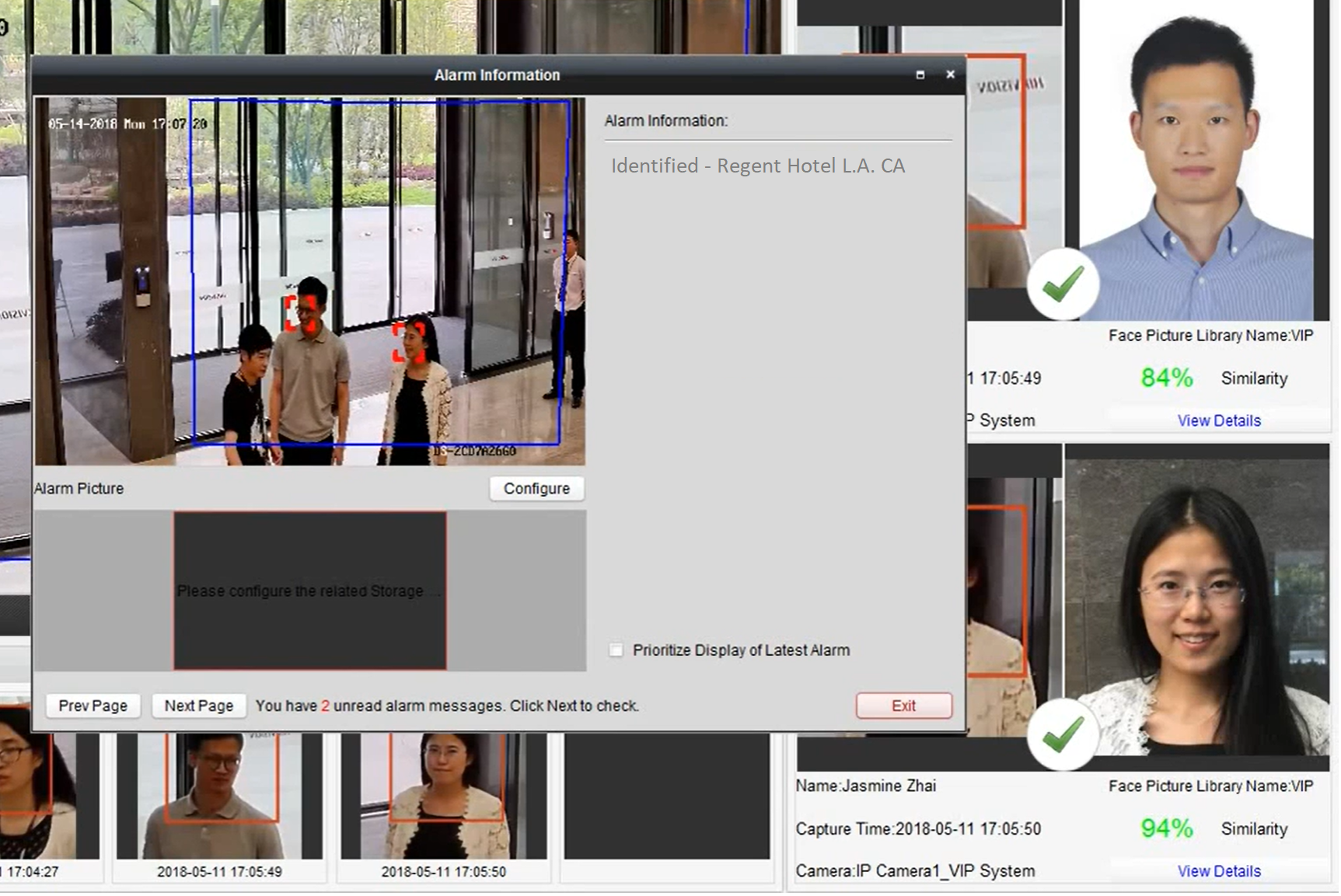Viewport: 1341px width, 896px height.
Task: Click the green checkmark on Jasmine Zhai's match
Action: (x=1063, y=734)
